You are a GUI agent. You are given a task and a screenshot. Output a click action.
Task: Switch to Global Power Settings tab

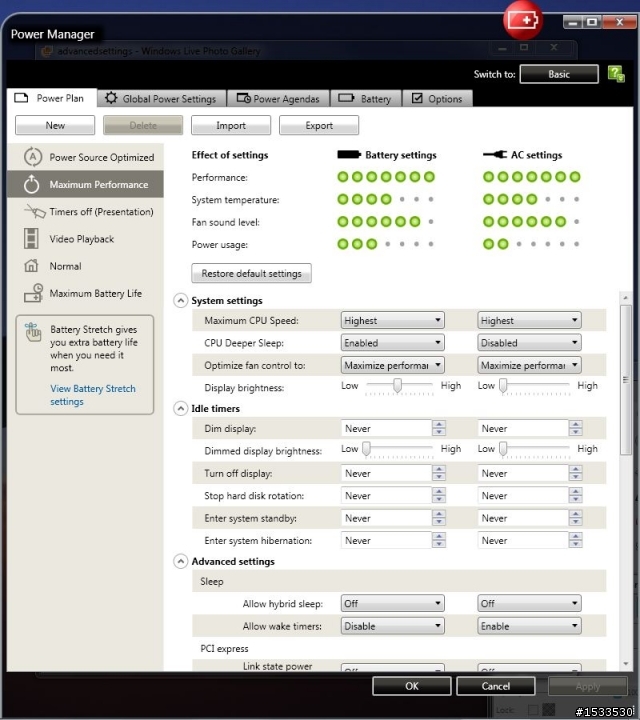click(162, 98)
